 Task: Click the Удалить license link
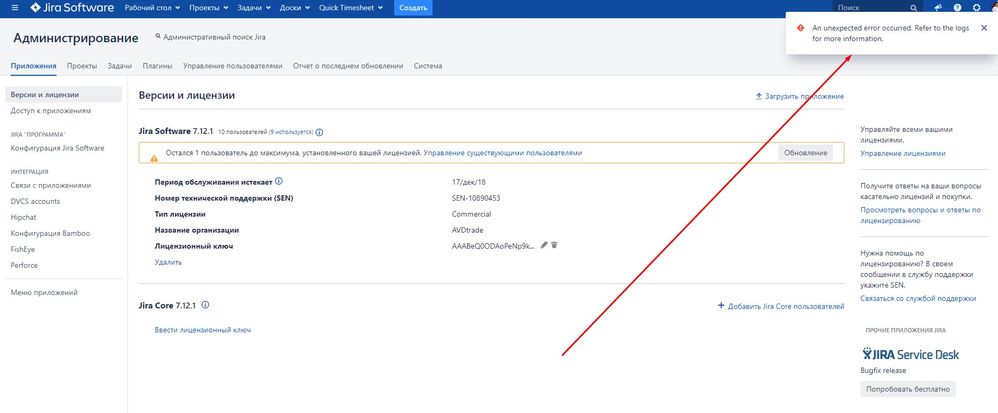(x=168, y=262)
